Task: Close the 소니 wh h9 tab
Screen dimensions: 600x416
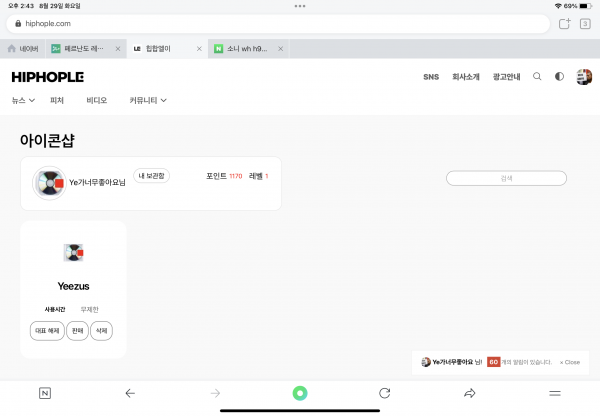Action: click(x=280, y=49)
